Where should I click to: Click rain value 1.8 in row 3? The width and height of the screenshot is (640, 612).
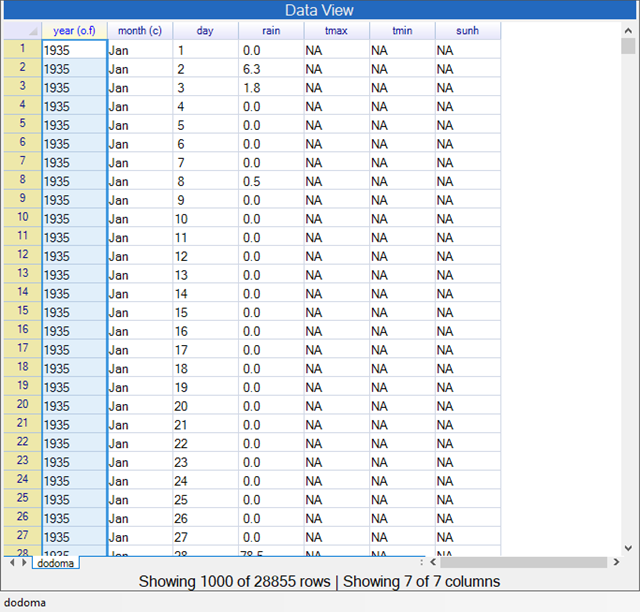click(271, 87)
